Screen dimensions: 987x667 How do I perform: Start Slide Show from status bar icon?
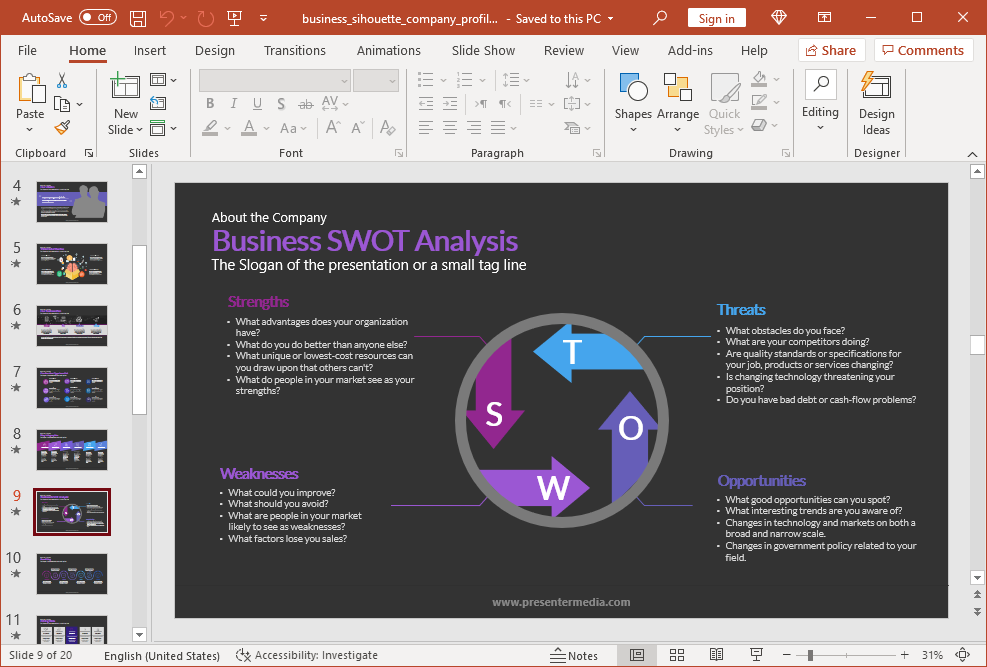756,655
